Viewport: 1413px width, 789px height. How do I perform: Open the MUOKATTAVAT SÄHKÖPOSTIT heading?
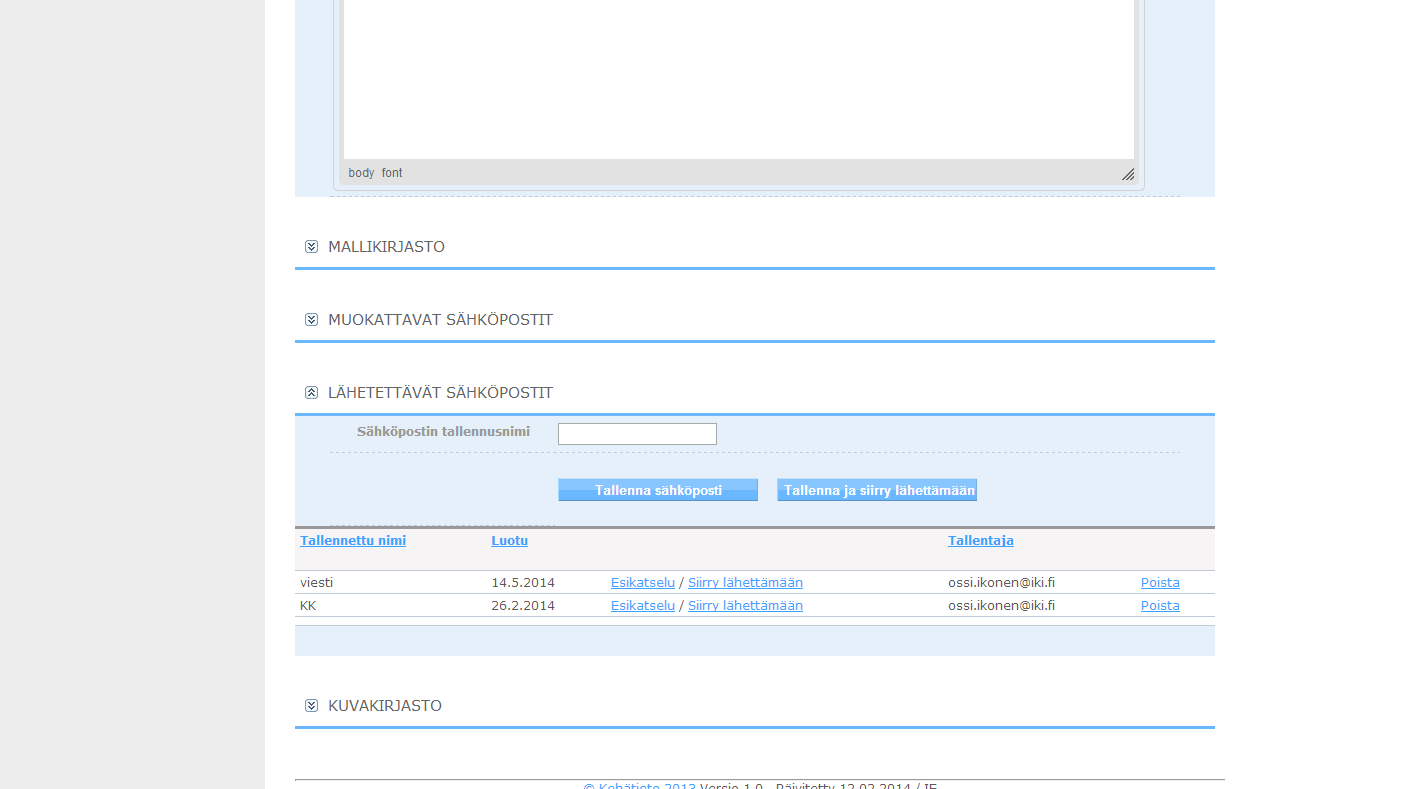(x=440, y=319)
